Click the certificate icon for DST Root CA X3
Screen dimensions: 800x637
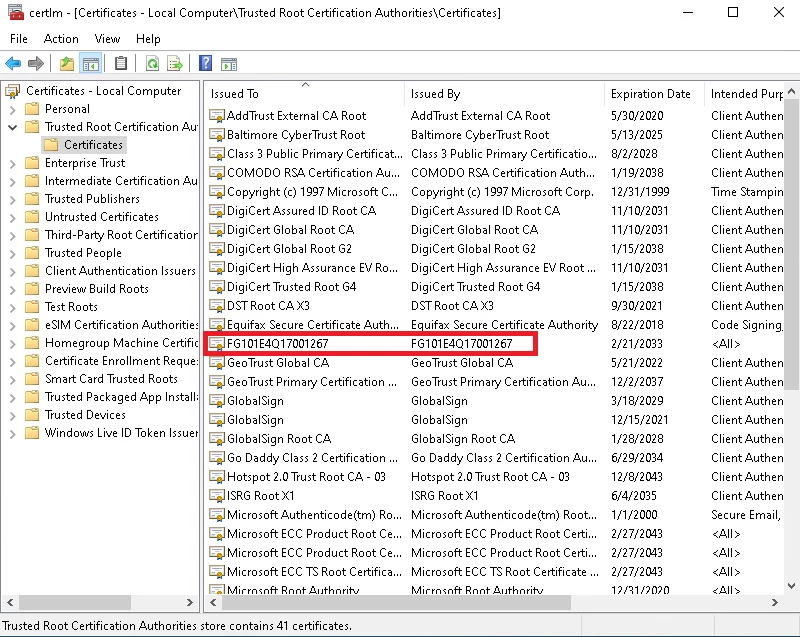(x=217, y=306)
